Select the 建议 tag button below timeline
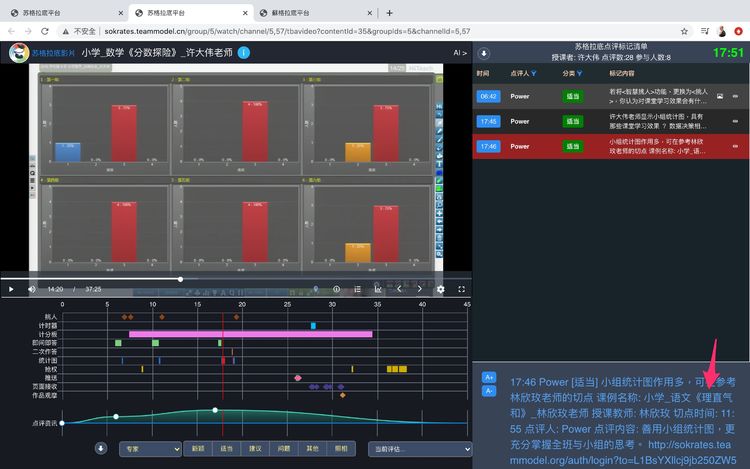The width and height of the screenshot is (750, 469). (256, 449)
